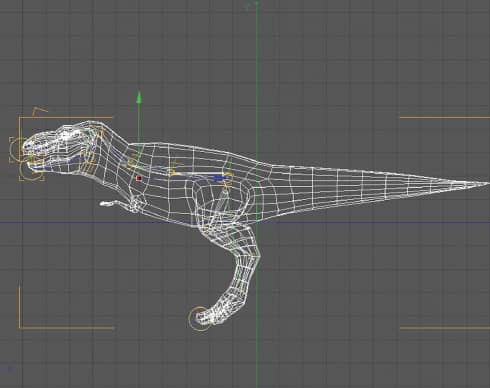Select the orange circle controller at the T-Rex foot

coord(200,319)
